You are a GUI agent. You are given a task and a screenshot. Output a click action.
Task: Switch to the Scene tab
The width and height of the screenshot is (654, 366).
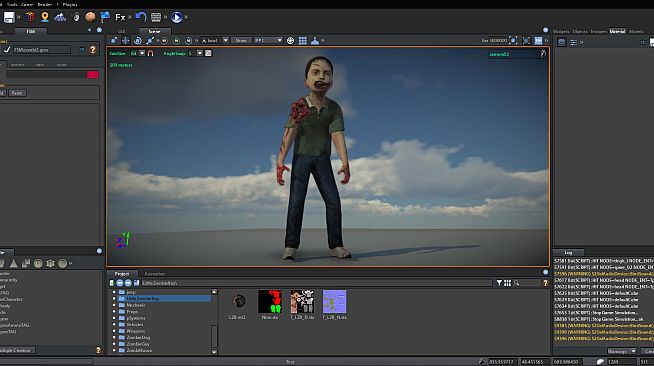pos(154,31)
